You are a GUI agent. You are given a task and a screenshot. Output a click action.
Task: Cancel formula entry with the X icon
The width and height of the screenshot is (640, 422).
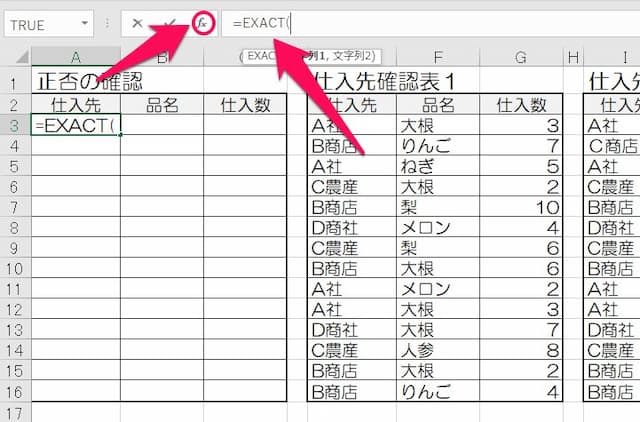click(x=138, y=24)
